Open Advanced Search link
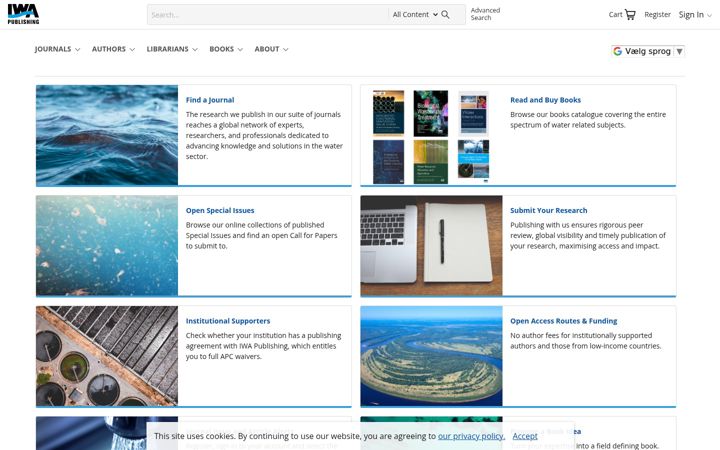720x450 pixels. pos(485,14)
